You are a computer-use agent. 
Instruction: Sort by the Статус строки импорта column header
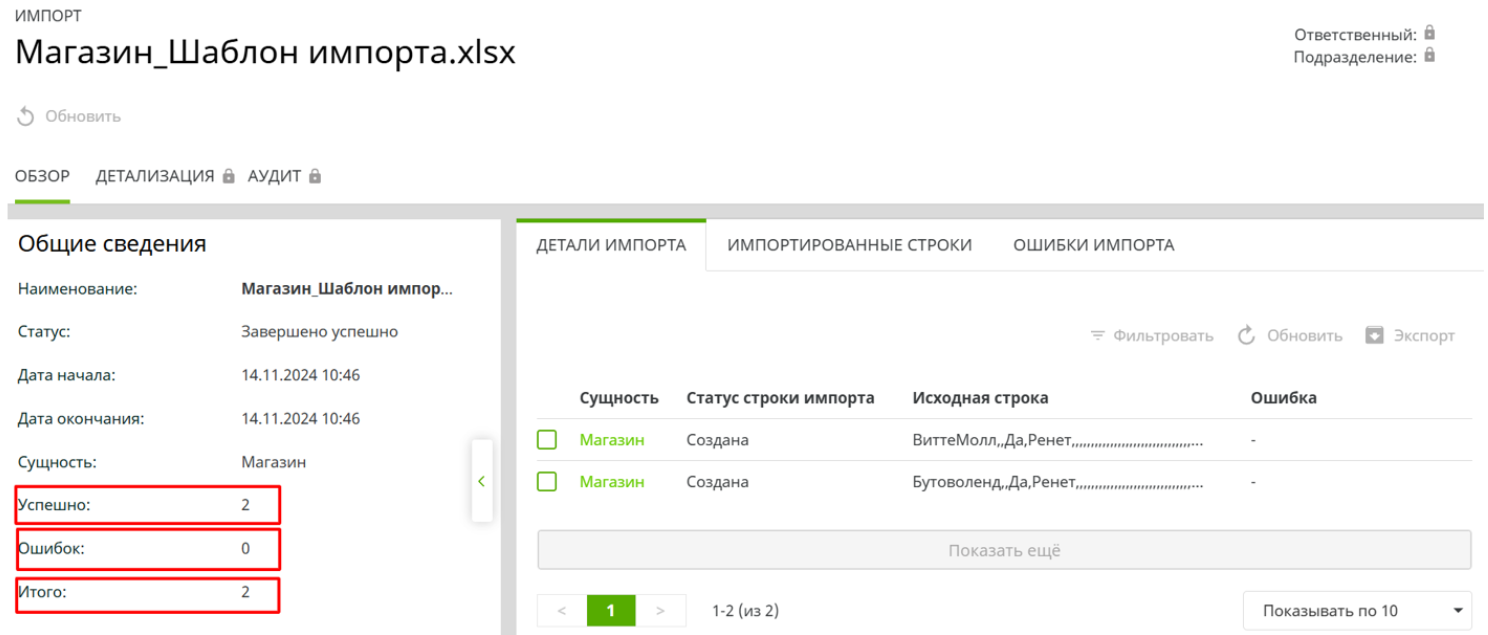click(780, 398)
